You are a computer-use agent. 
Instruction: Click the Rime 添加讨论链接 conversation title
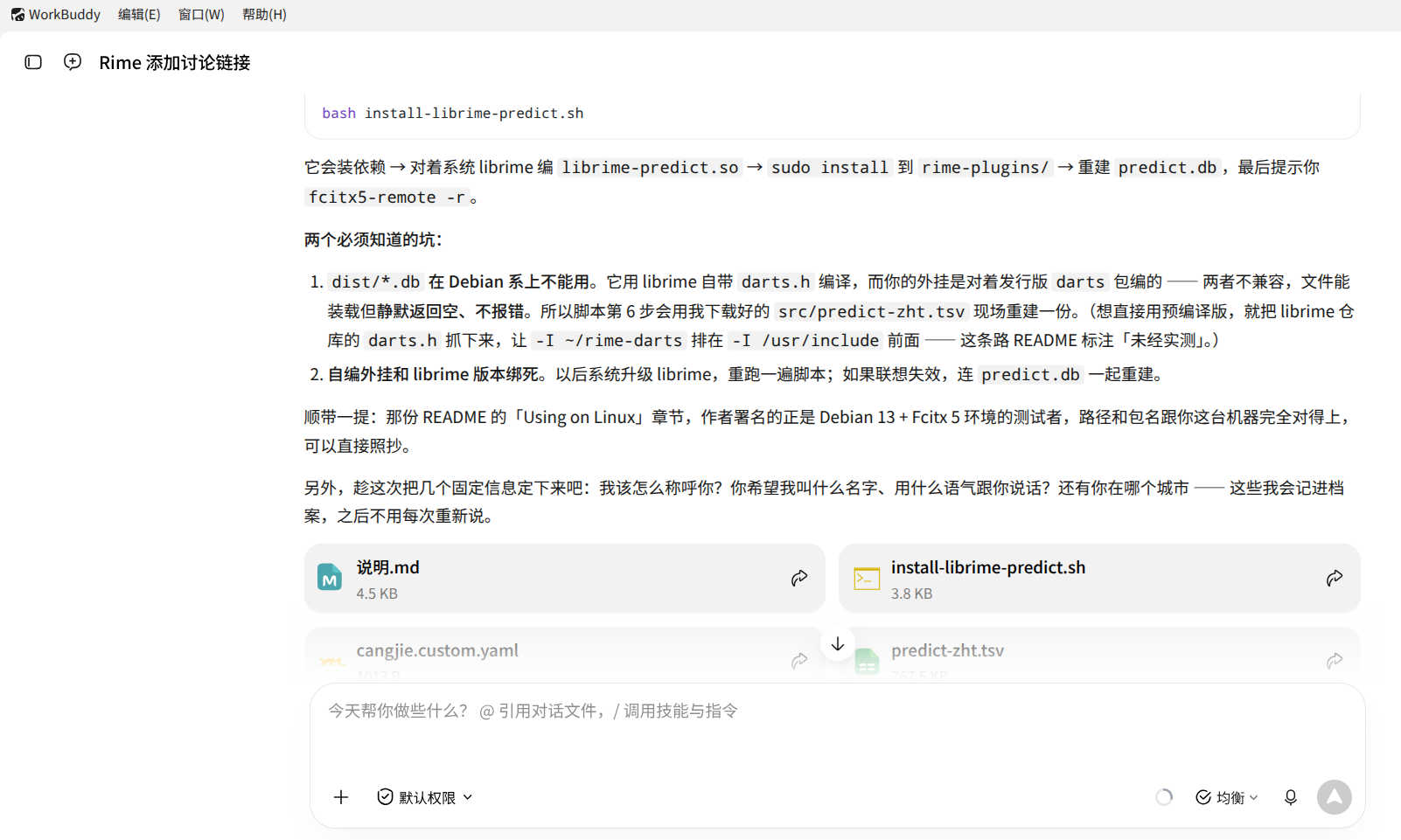click(175, 63)
